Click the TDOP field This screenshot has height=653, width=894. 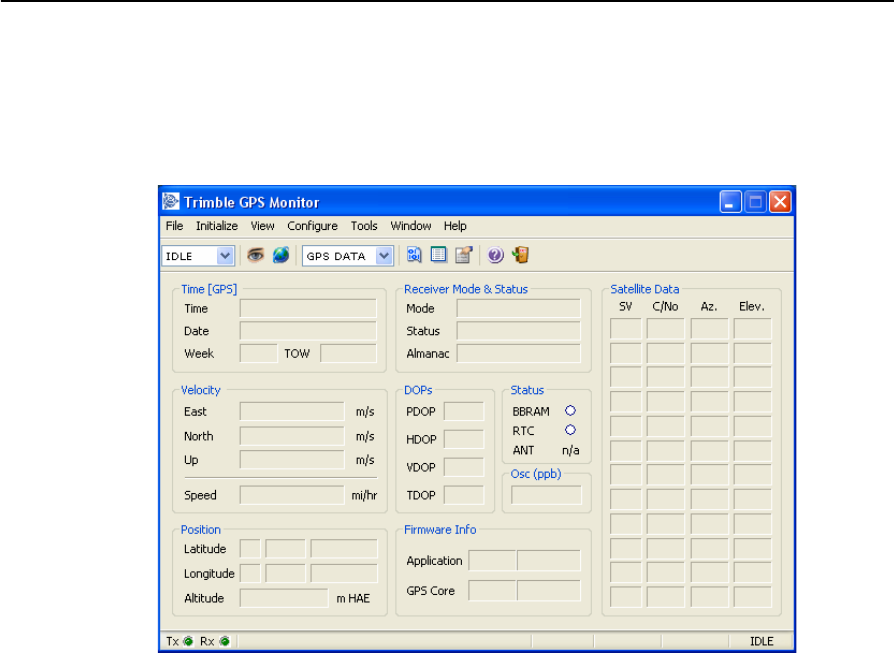click(x=464, y=495)
